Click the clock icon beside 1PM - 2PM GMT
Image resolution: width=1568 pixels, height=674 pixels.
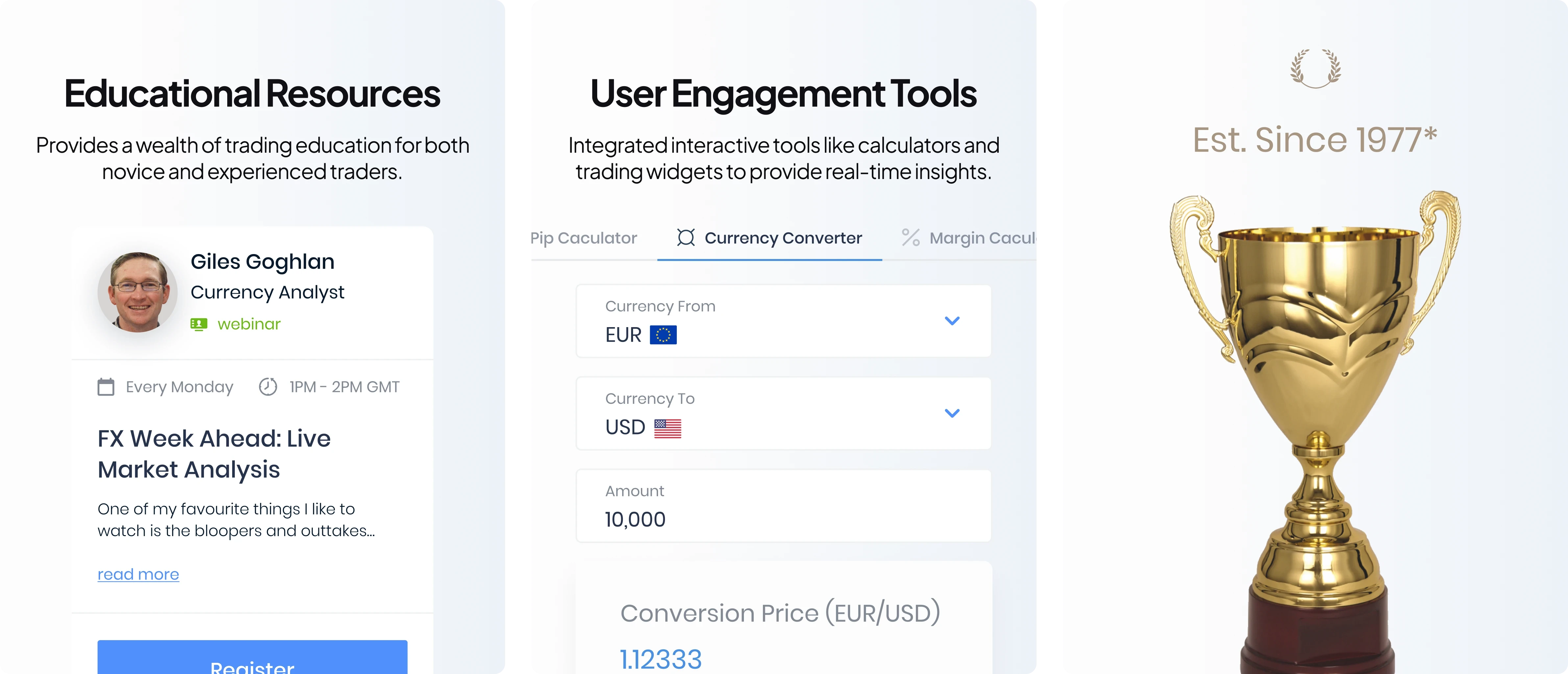click(x=268, y=387)
